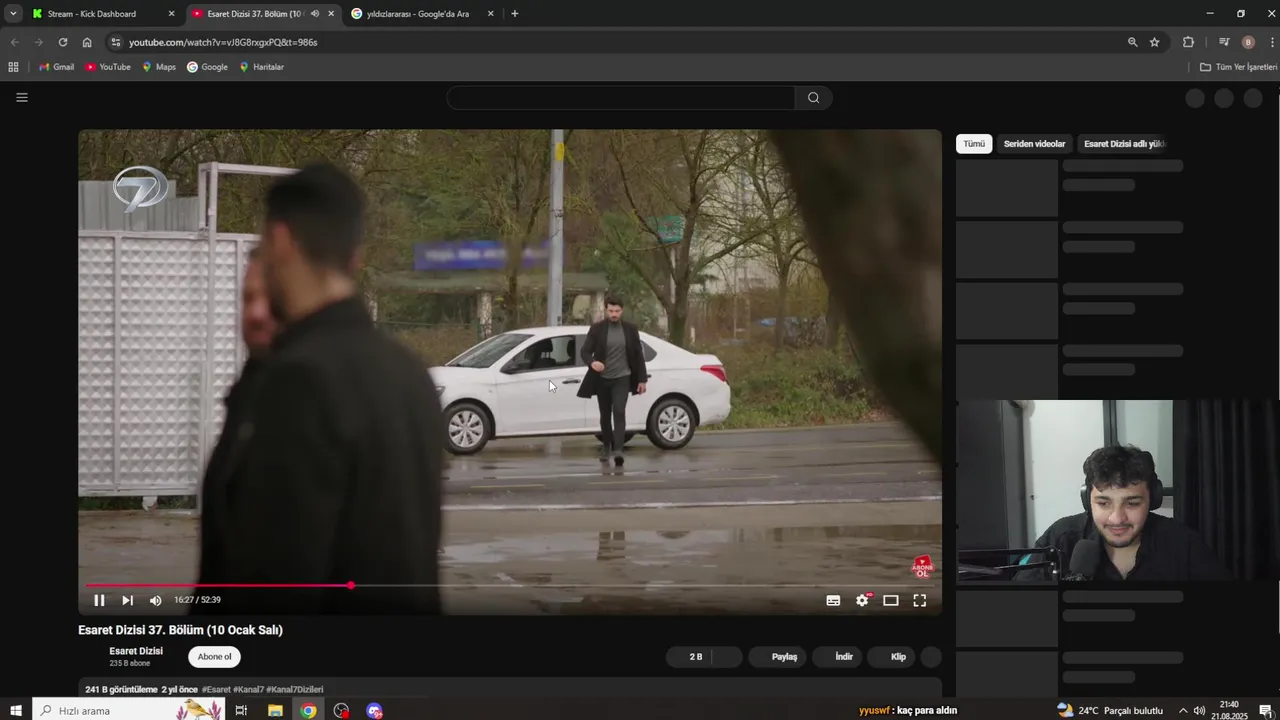Go to the browser home page
Image resolution: width=1280 pixels, height=720 pixels.
tap(87, 42)
